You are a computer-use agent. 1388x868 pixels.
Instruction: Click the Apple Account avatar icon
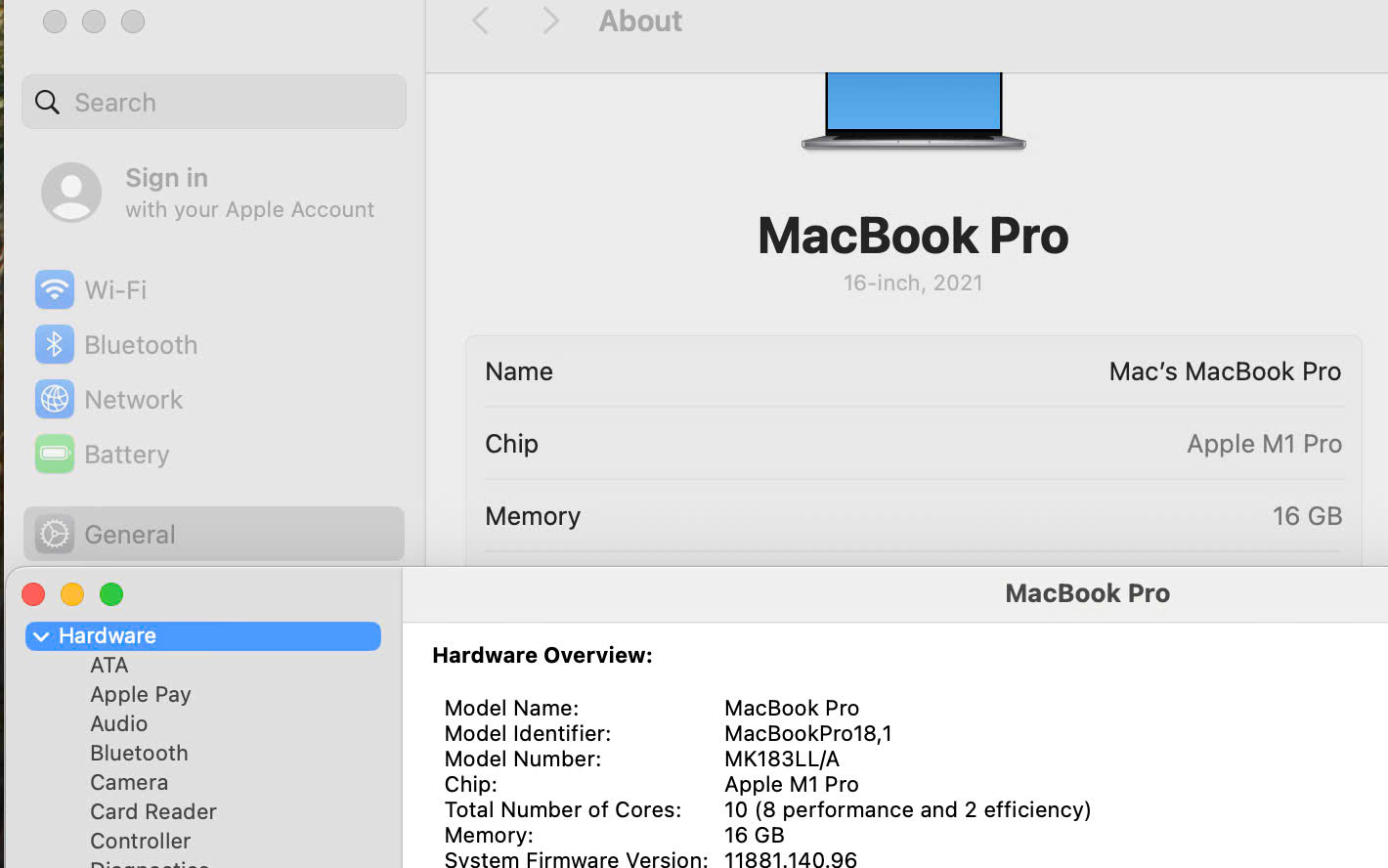click(x=71, y=193)
